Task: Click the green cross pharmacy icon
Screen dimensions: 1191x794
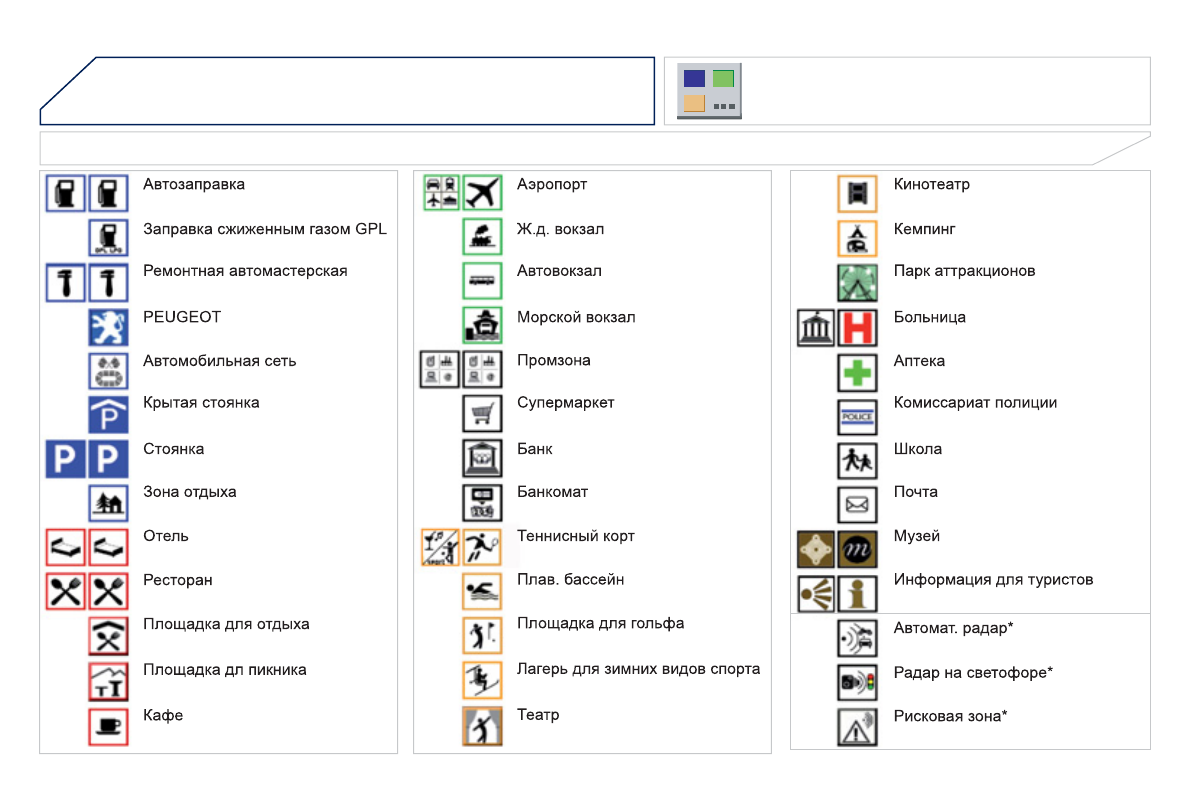Action: point(857,372)
